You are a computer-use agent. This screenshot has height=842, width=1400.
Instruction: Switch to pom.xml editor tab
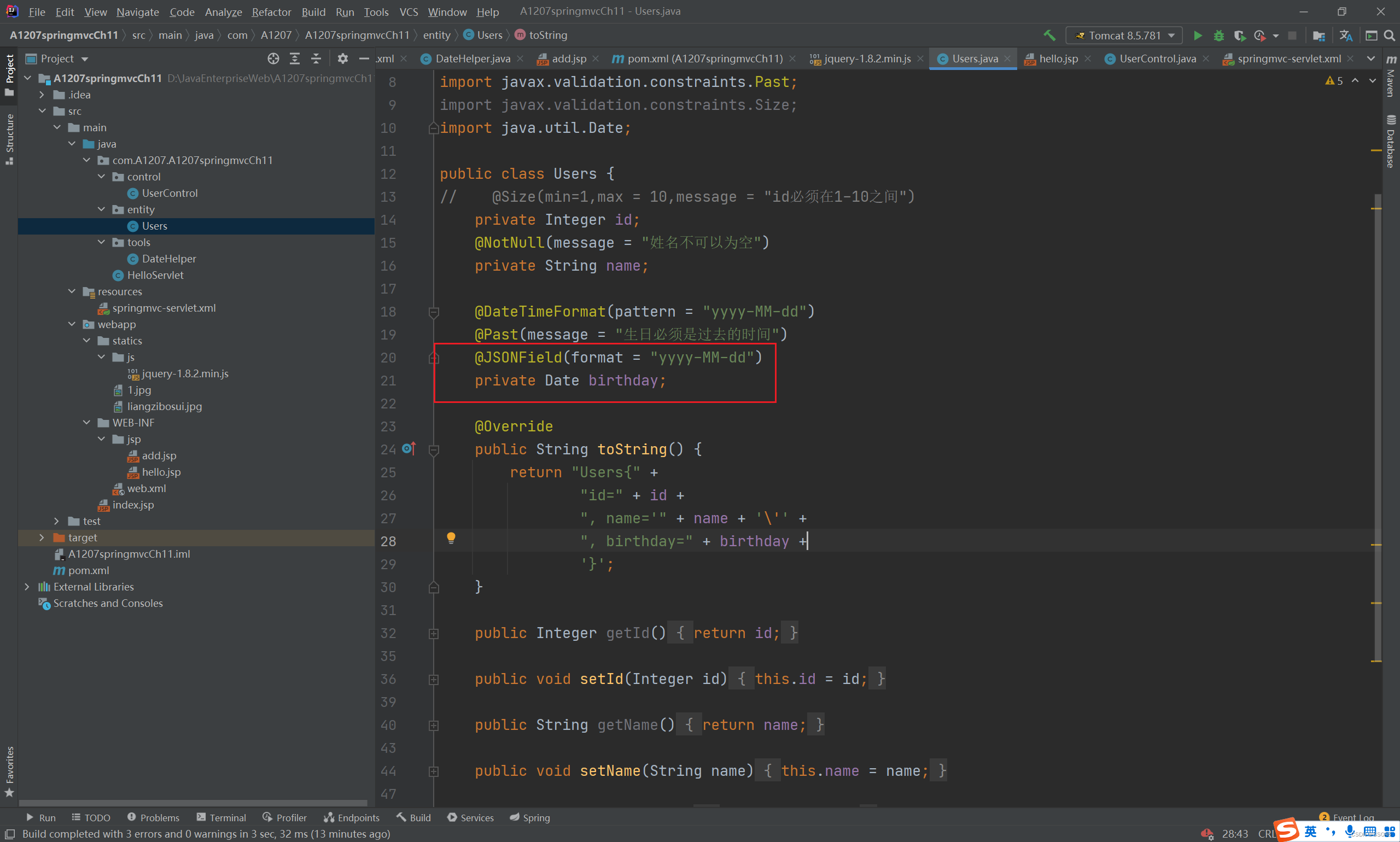pos(704,59)
